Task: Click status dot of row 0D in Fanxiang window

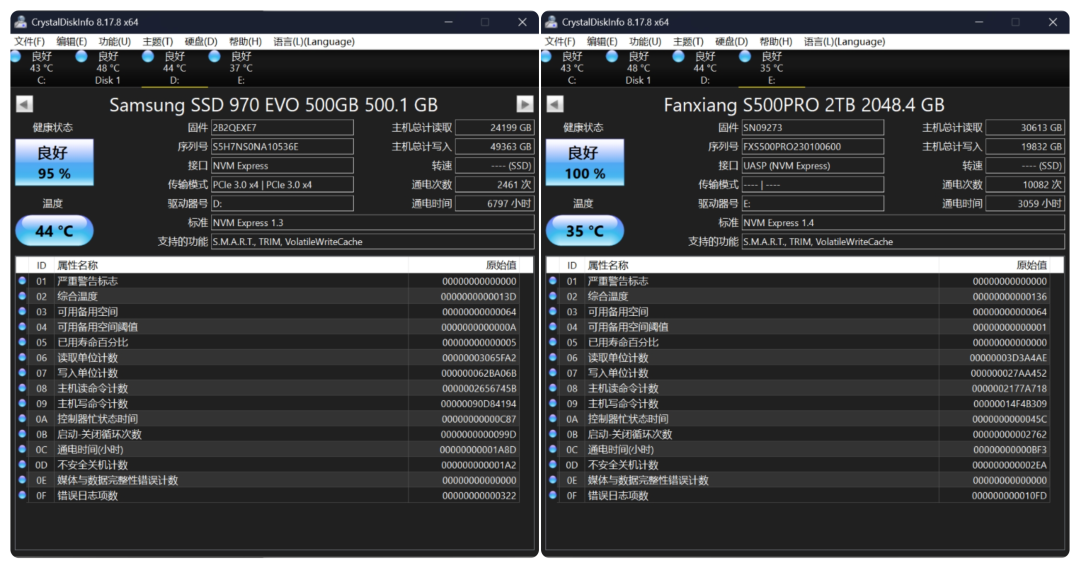Action: pyautogui.click(x=552, y=464)
